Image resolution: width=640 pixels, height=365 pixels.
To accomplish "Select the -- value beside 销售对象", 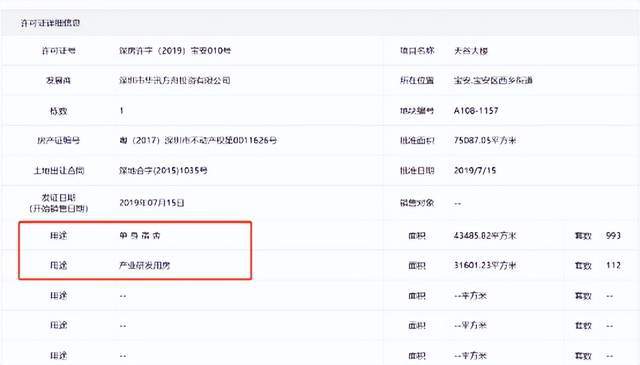I will click(x=458, y=203).
